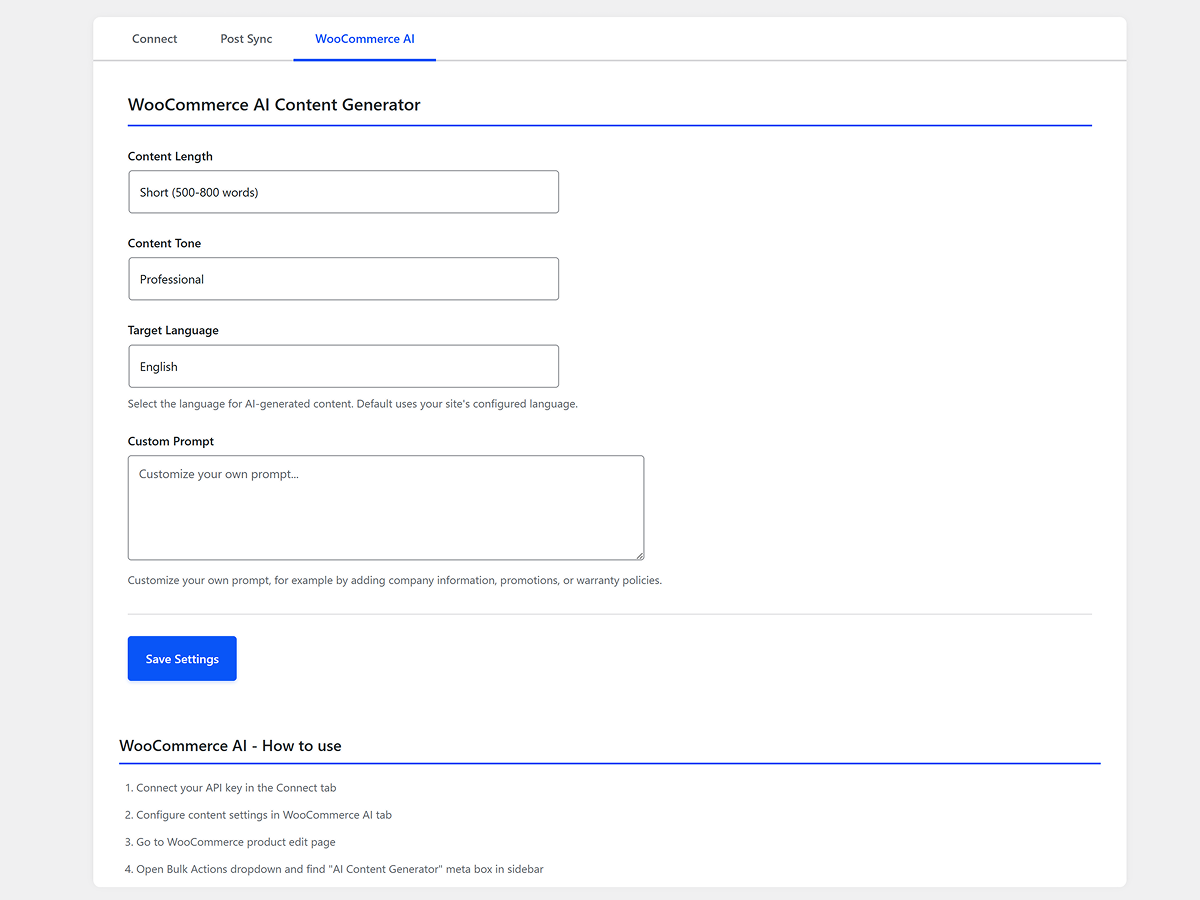Open the Target Language dropdown
Viewport: 1200px width, 900px height.
[343, 366]
